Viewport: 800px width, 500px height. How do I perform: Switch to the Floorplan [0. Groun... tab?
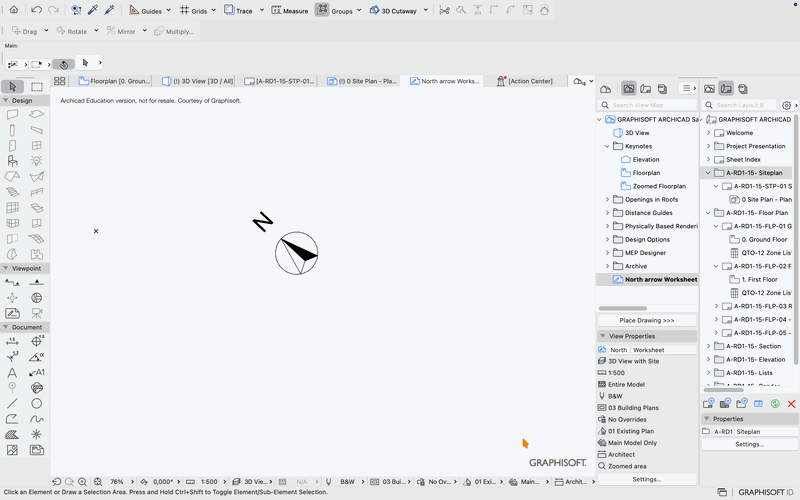pyautogui.click(x=115, y=81)
